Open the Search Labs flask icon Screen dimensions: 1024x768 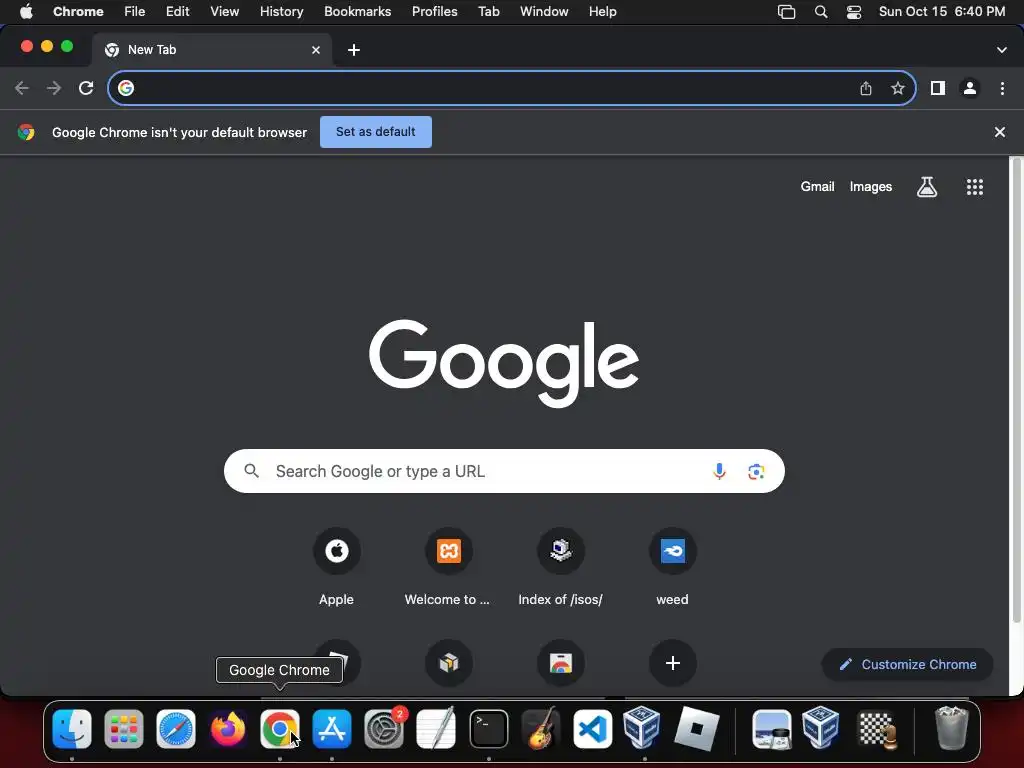pyautogui.click(x=927, y=187)
